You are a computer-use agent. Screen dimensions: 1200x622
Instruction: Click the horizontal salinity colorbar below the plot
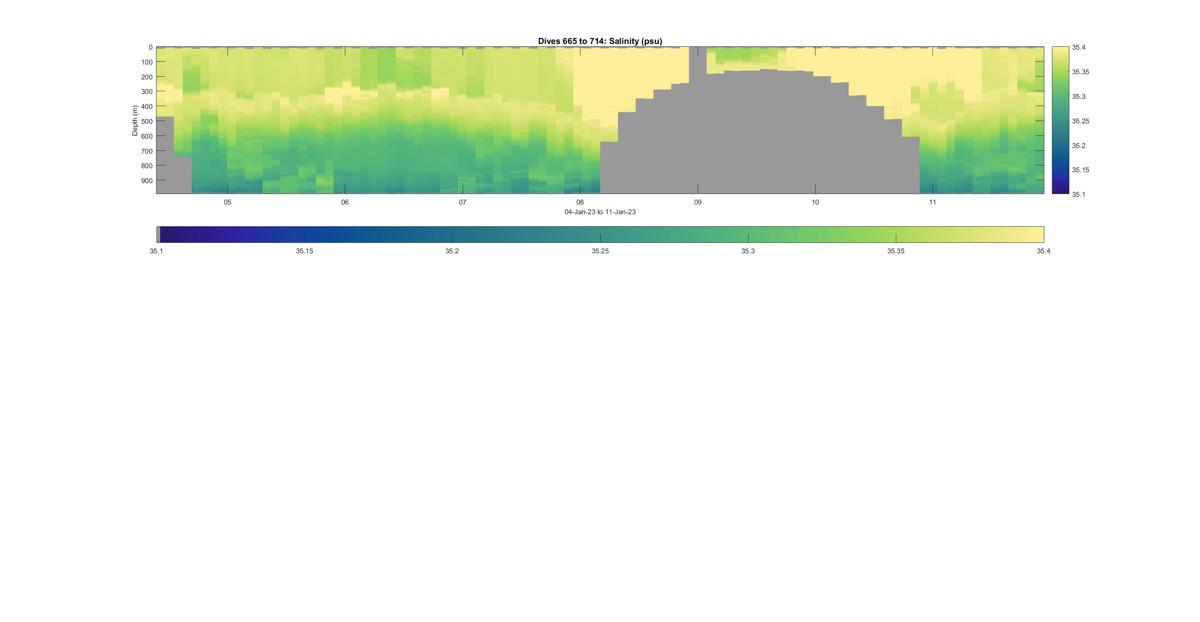[600, 234]
